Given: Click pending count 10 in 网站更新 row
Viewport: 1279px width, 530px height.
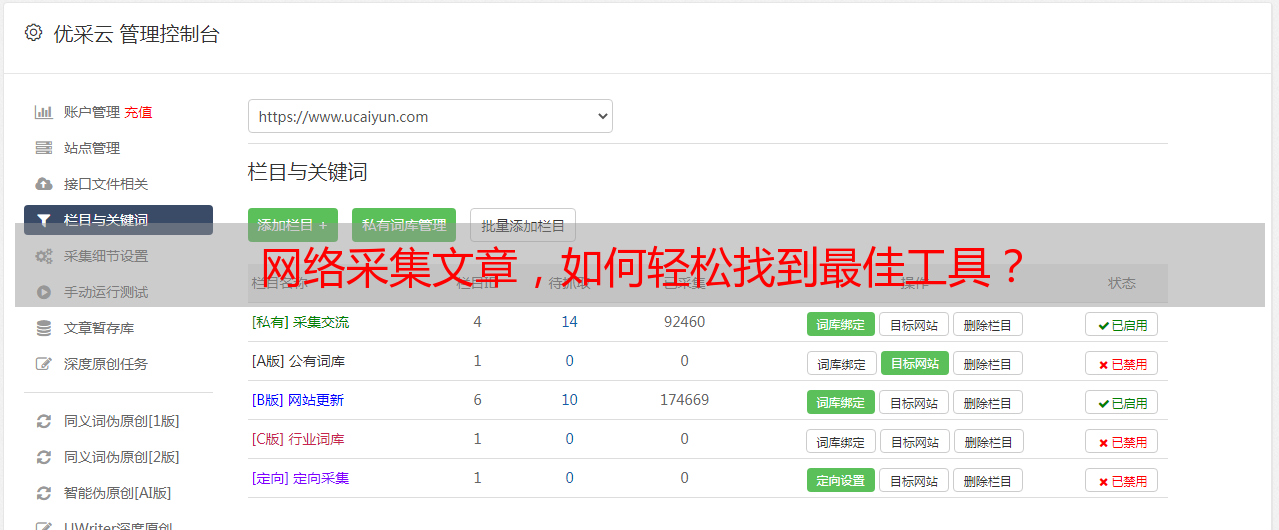Looking at the screenshot, I should click(x=569, y=400).
